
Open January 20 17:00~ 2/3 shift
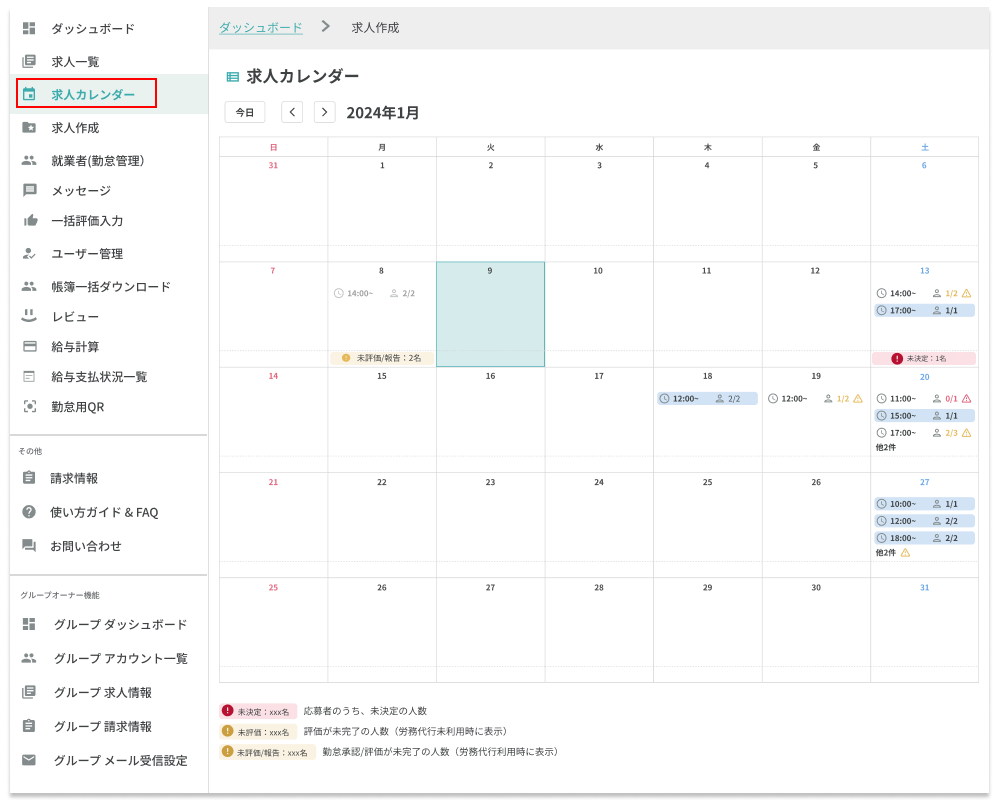924,433
